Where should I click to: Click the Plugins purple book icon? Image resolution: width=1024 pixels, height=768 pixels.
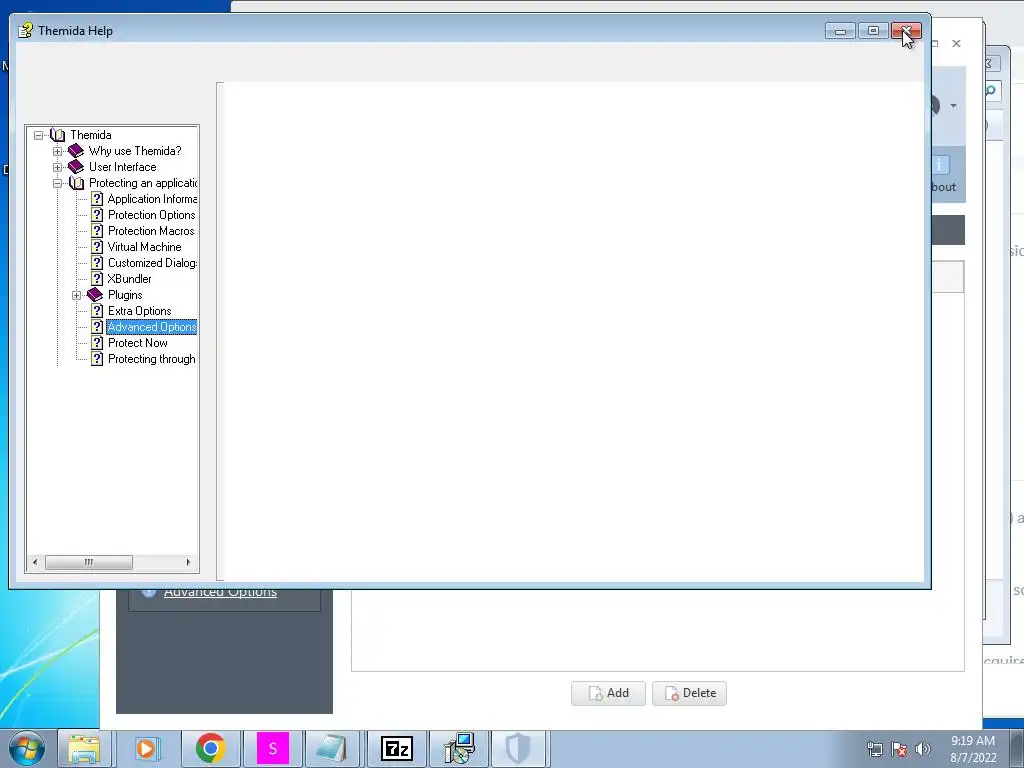pos(95,295)
